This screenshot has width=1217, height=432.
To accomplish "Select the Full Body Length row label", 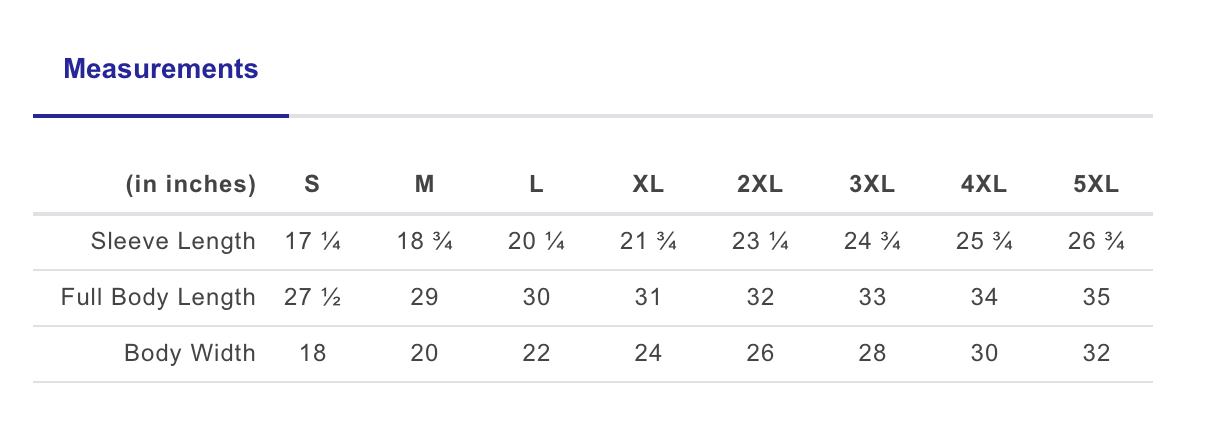I will tap(158, 297).
